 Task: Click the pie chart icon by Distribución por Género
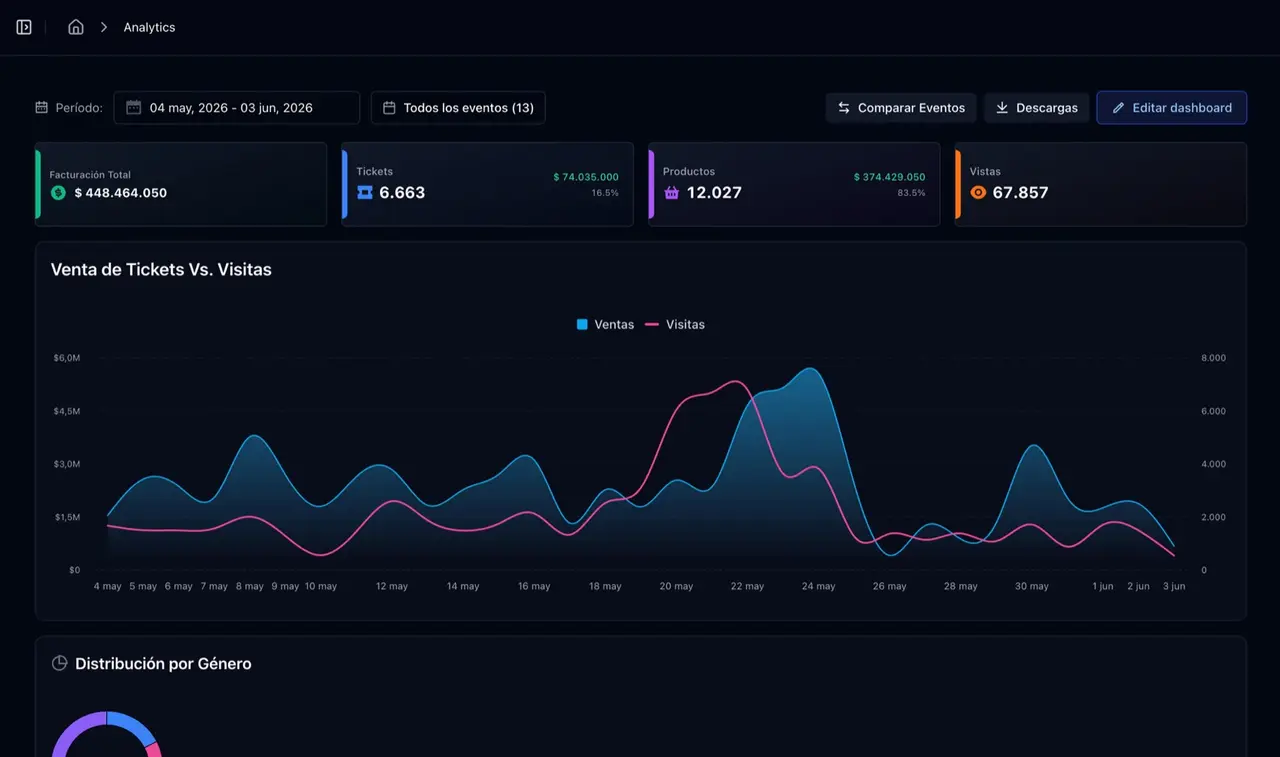click(59, 663)
